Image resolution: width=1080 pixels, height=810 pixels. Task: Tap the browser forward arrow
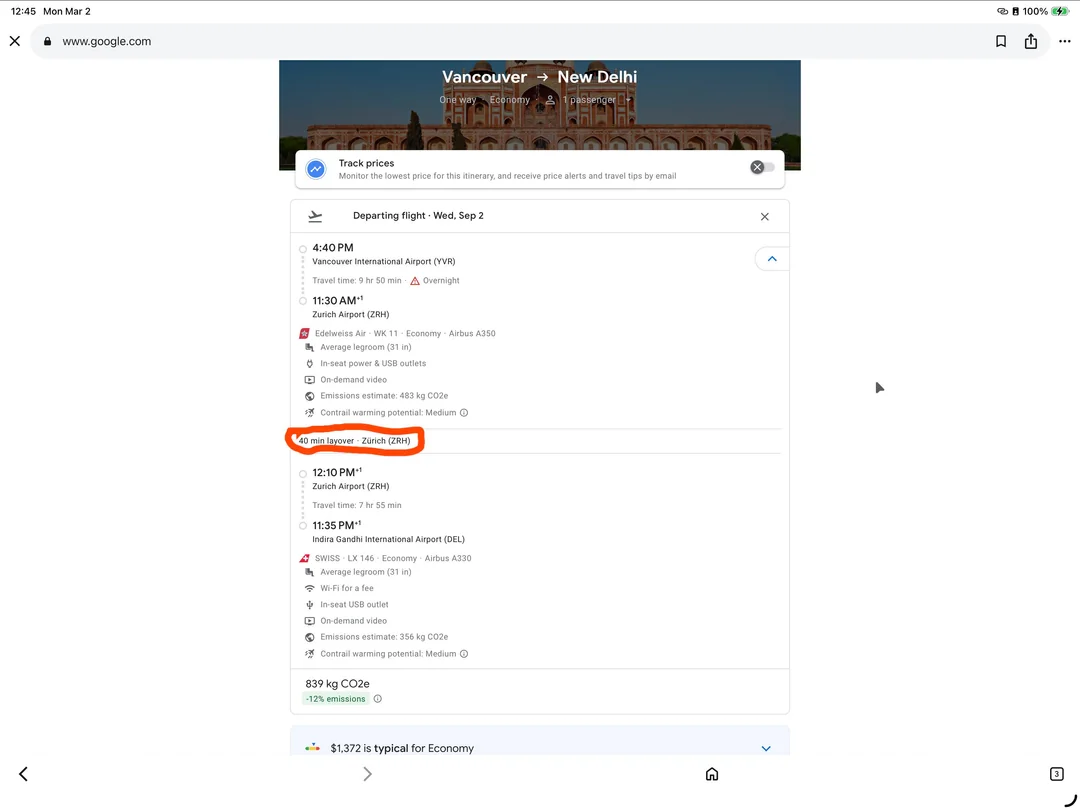367,774
